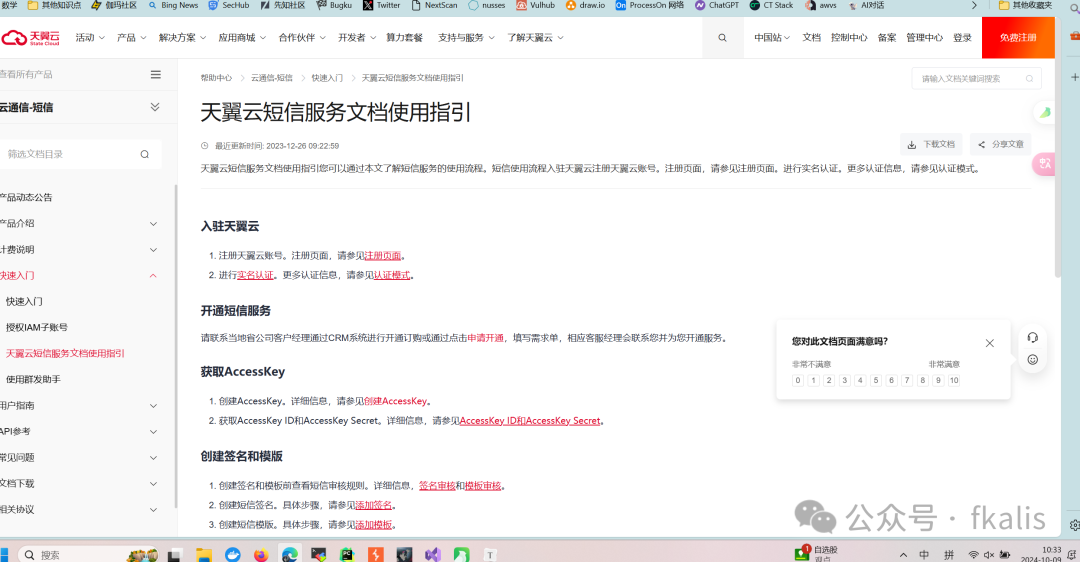Image resolution: width=1080 pixels, height=562 pixels.
Task: Click the headset customer service icon
Action: click(1032, 337)
